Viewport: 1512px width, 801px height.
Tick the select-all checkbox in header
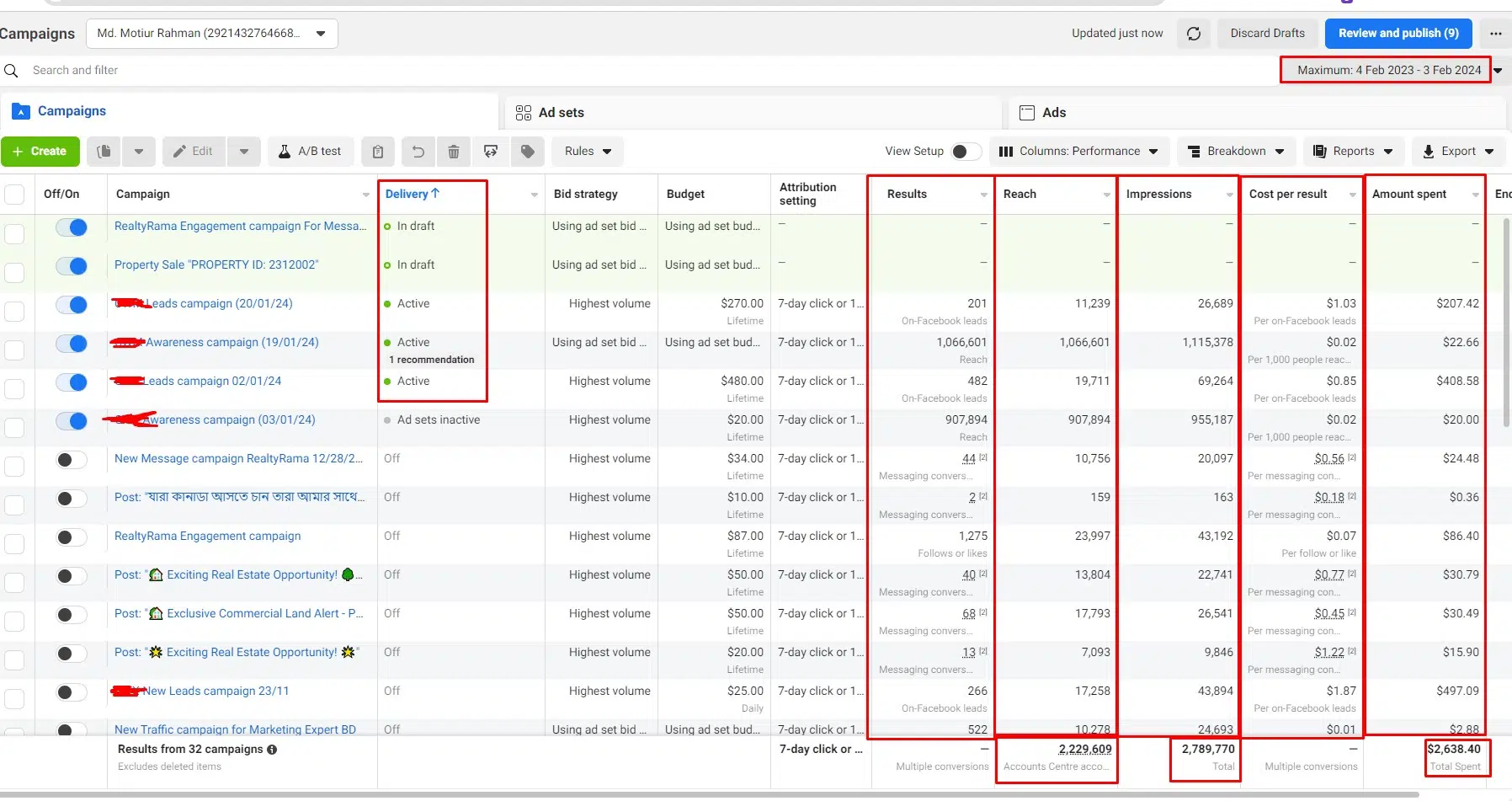[14, 195]
